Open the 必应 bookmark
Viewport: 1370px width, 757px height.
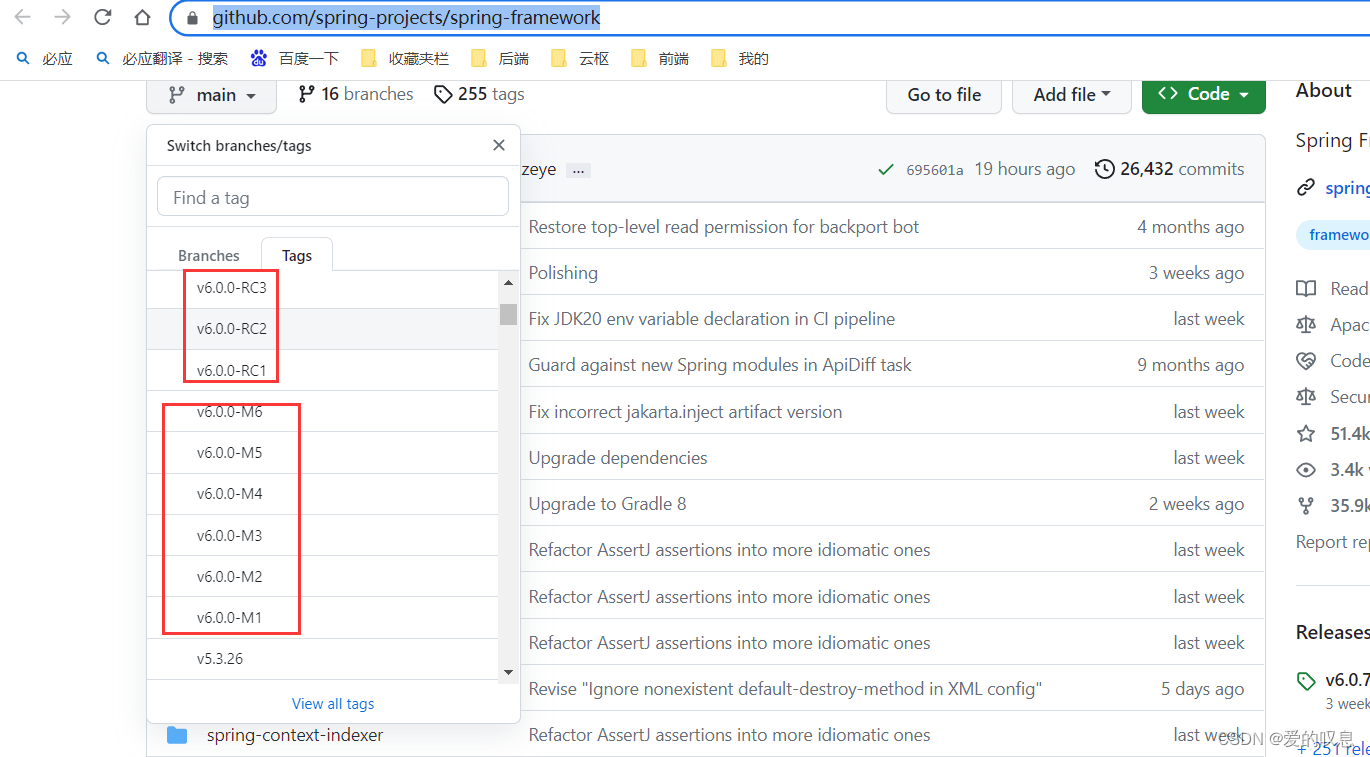(x=45, y=59)
